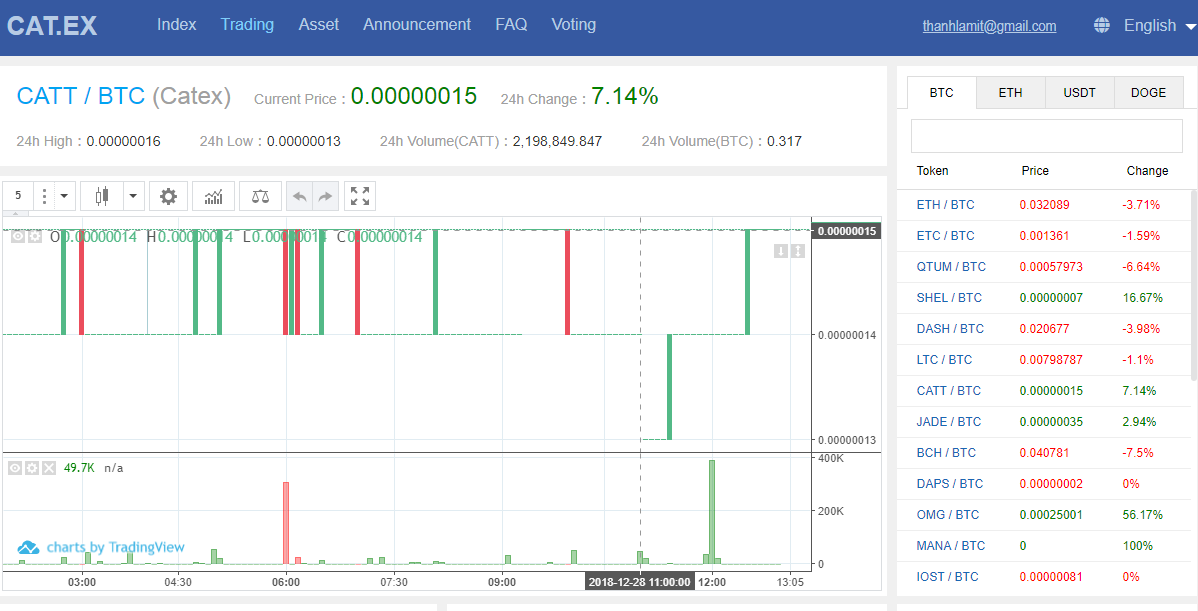The height and width of the screenshot is (611, 1198).
Task: Click the TradingView cloud logo
Action: click(x=28, y=548)
